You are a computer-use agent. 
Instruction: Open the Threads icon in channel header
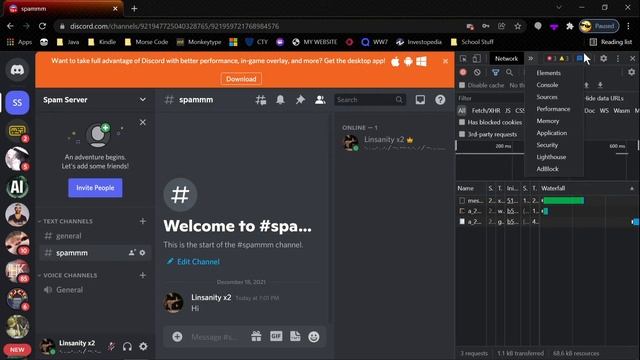pos(261,100)
